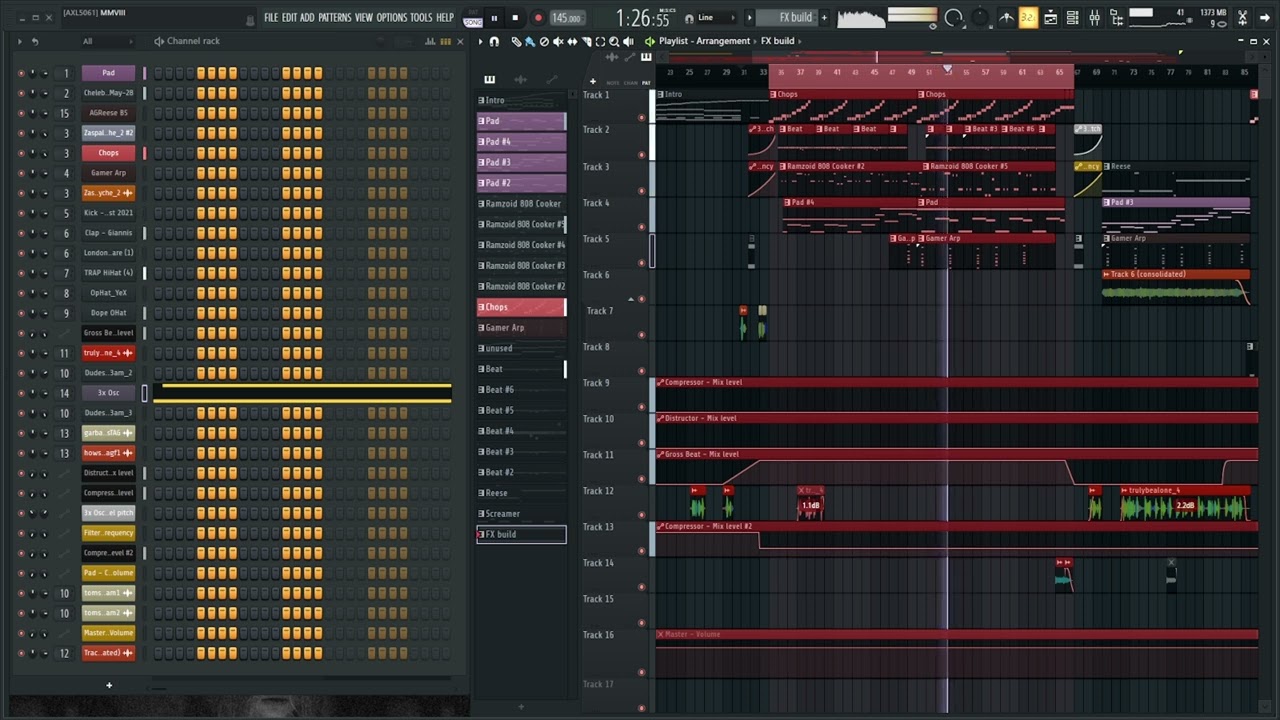Pause playback in the transport bar
This screenshot has height=720, width=1280.
point(494,17)
